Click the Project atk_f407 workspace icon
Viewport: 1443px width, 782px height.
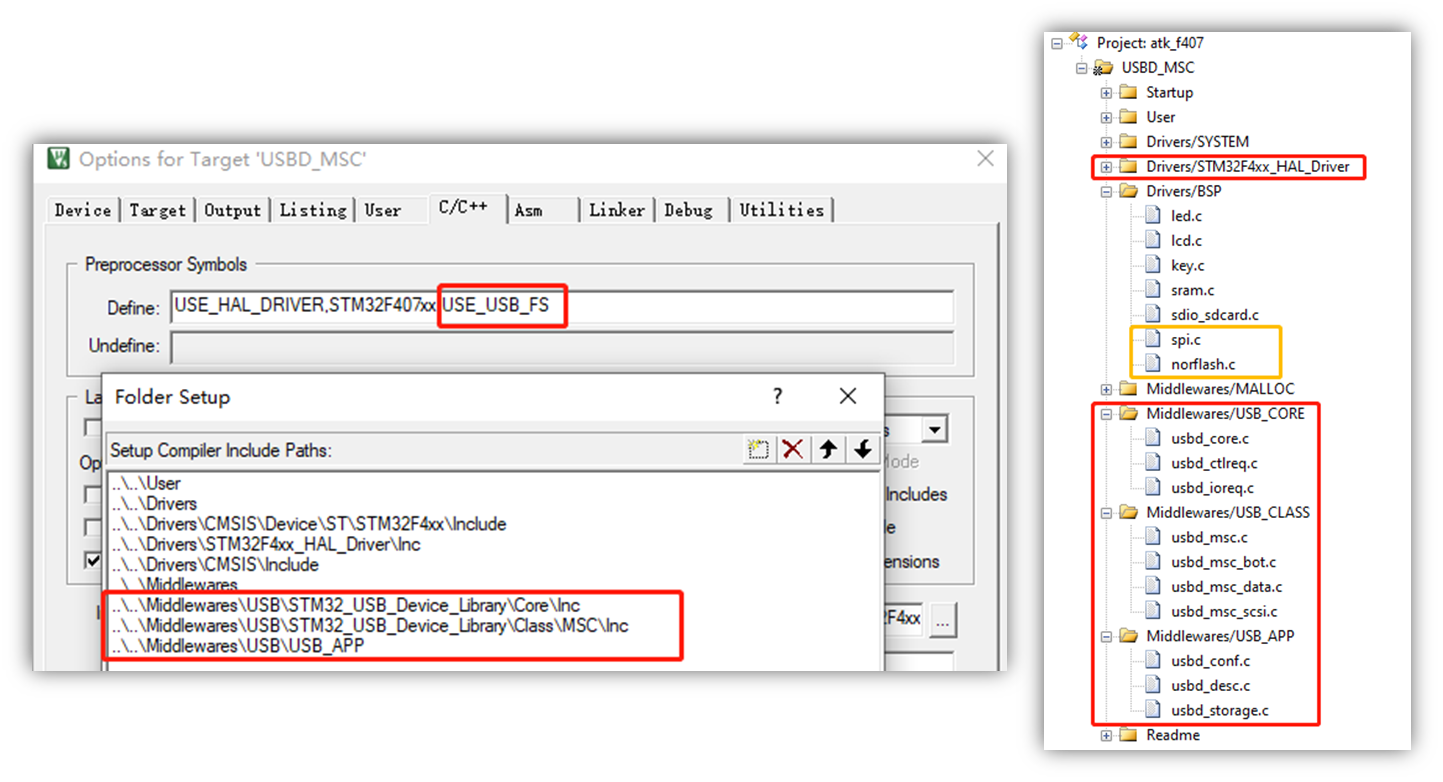(1078, 41)
